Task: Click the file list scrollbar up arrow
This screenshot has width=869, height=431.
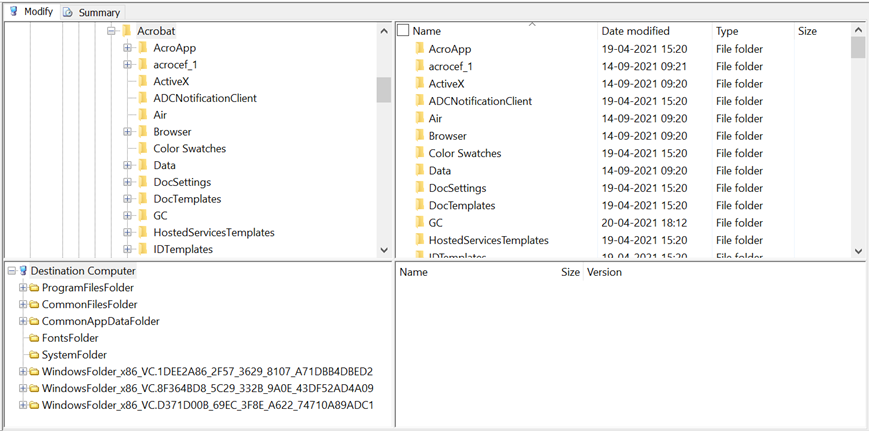Action: pyautogui.click(x=858, y=30)
